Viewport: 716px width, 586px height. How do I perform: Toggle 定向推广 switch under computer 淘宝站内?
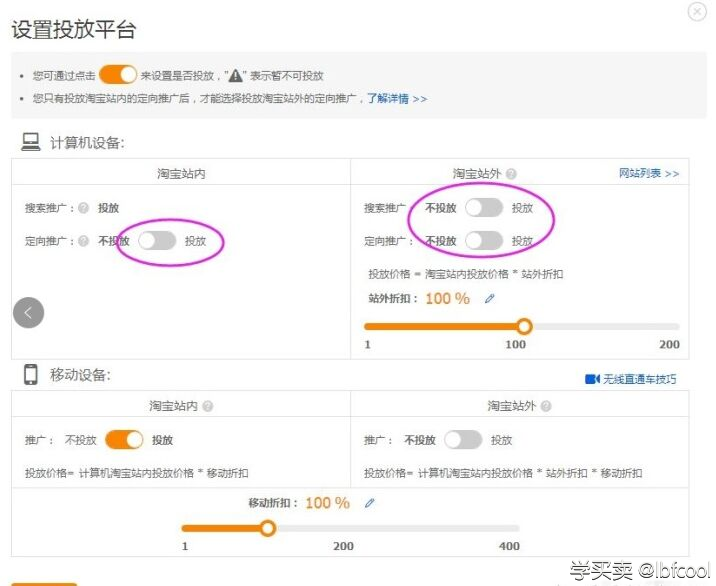pos(157,241)
